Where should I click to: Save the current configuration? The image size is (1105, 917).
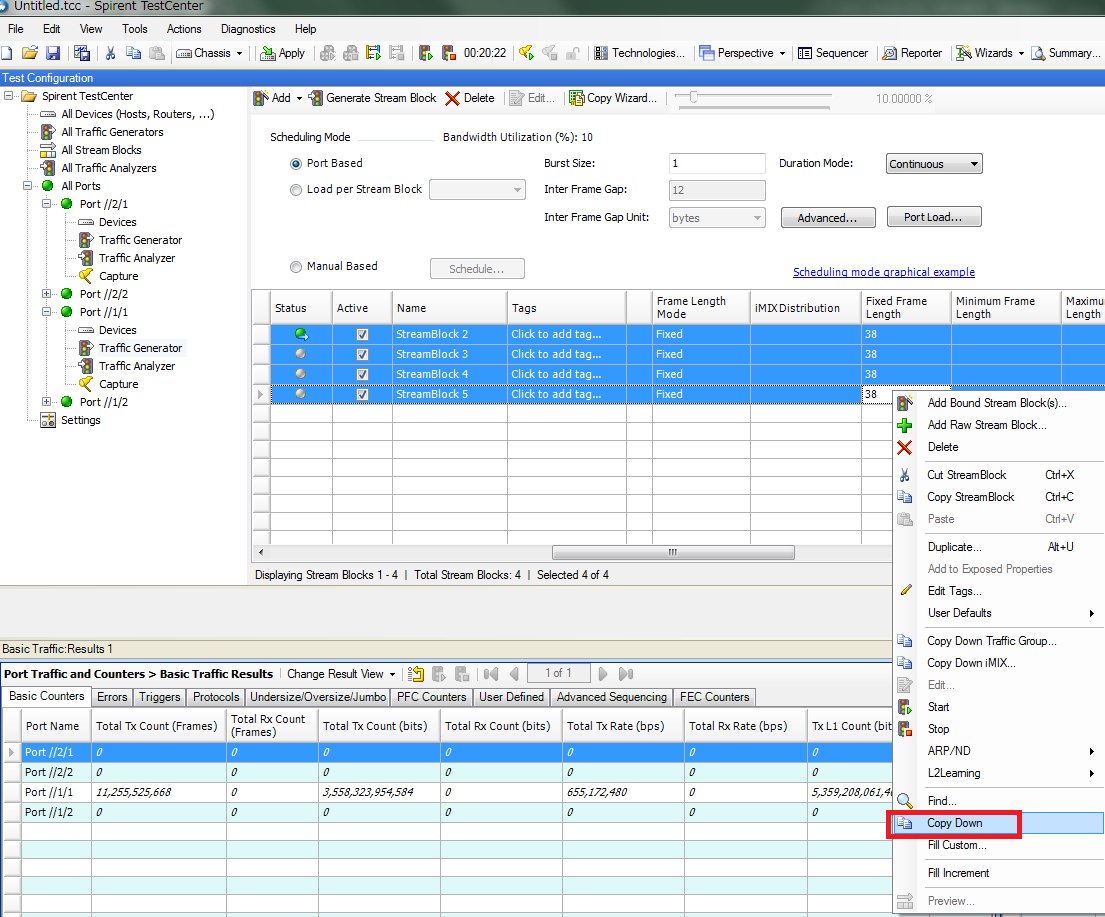point(53,53)
